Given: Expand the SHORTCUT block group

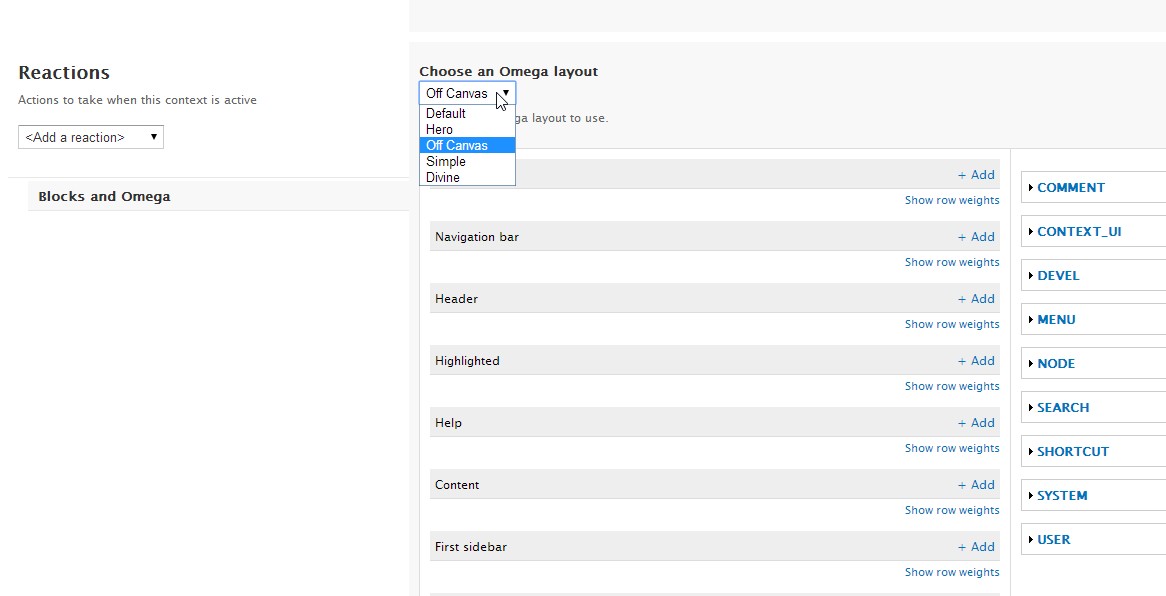Looking at the screenshot, I should coord(1072,452).
